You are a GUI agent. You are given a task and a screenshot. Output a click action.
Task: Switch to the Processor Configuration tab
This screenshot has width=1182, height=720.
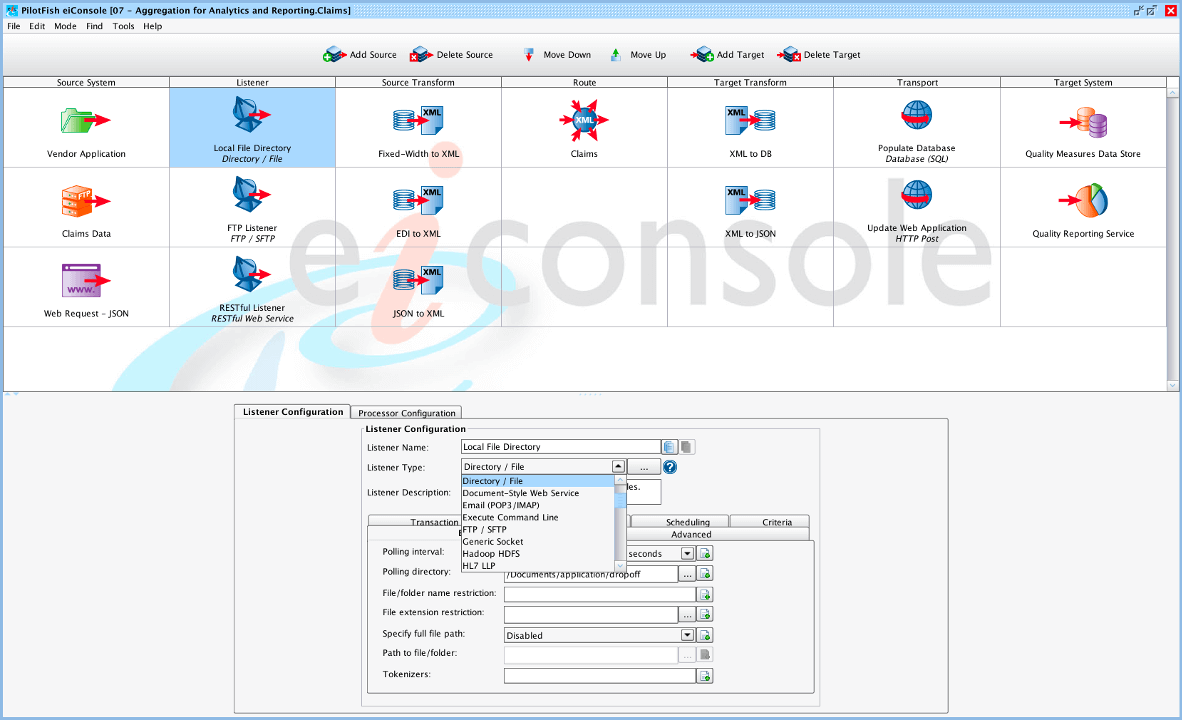[x=406, y=412]
